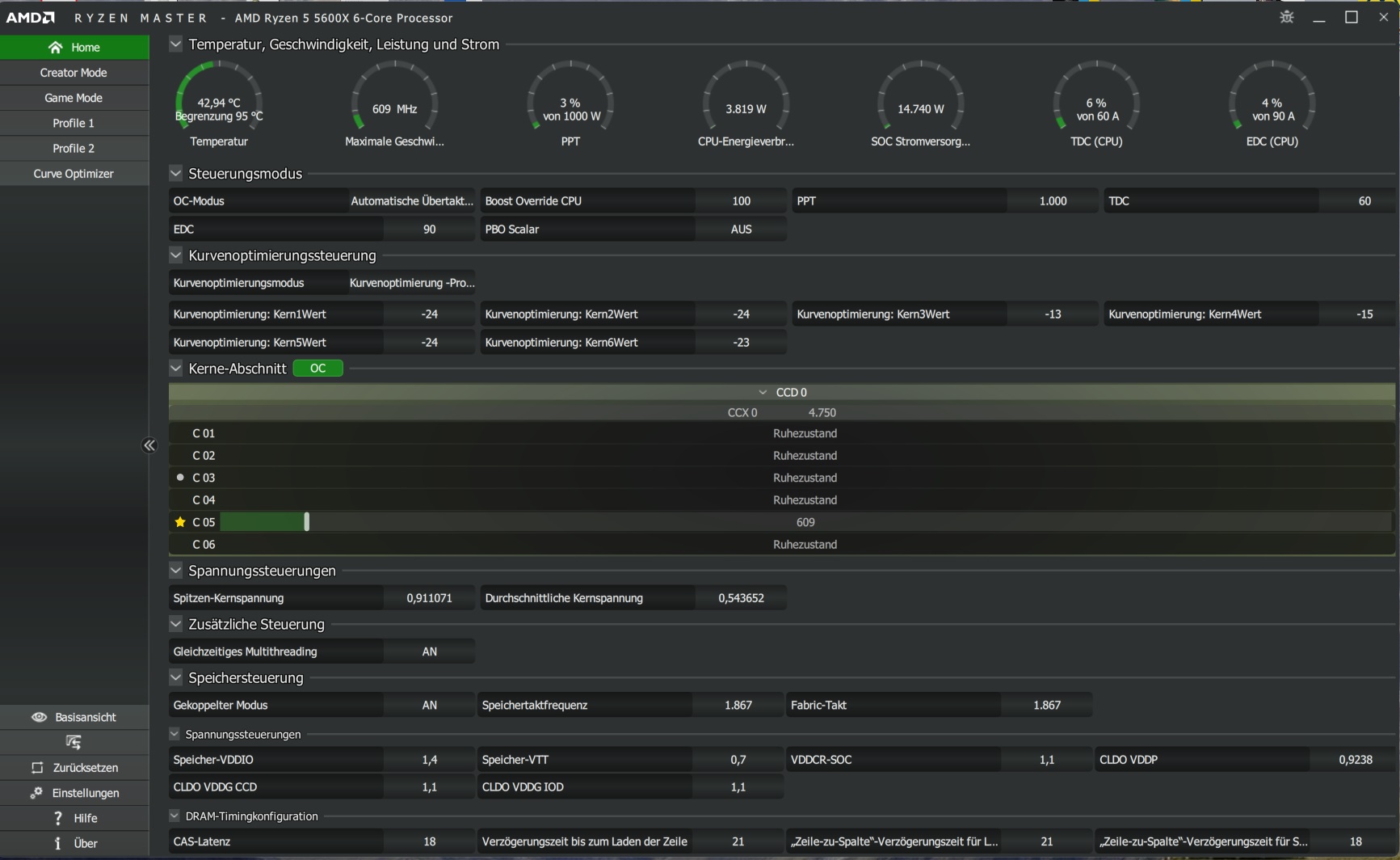Click the Temperatur gauge
The height and width of the screenshot is (860, 1400).
219,105
